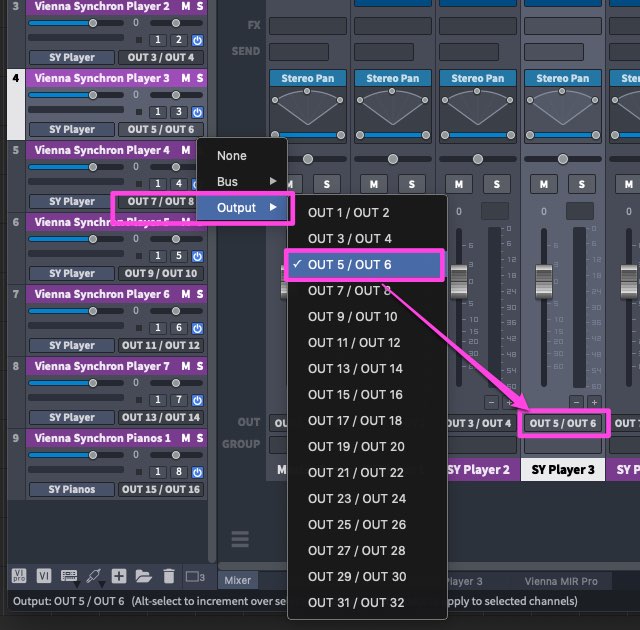Click pan slider of Vienna Synchron Player 7 channel

pos(176,383)
